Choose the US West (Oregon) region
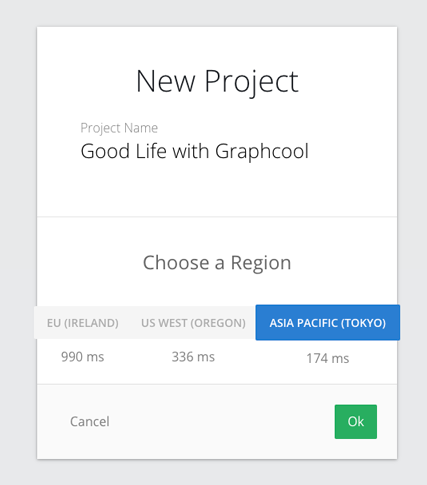The image size is (427, 485). [193, 323]
